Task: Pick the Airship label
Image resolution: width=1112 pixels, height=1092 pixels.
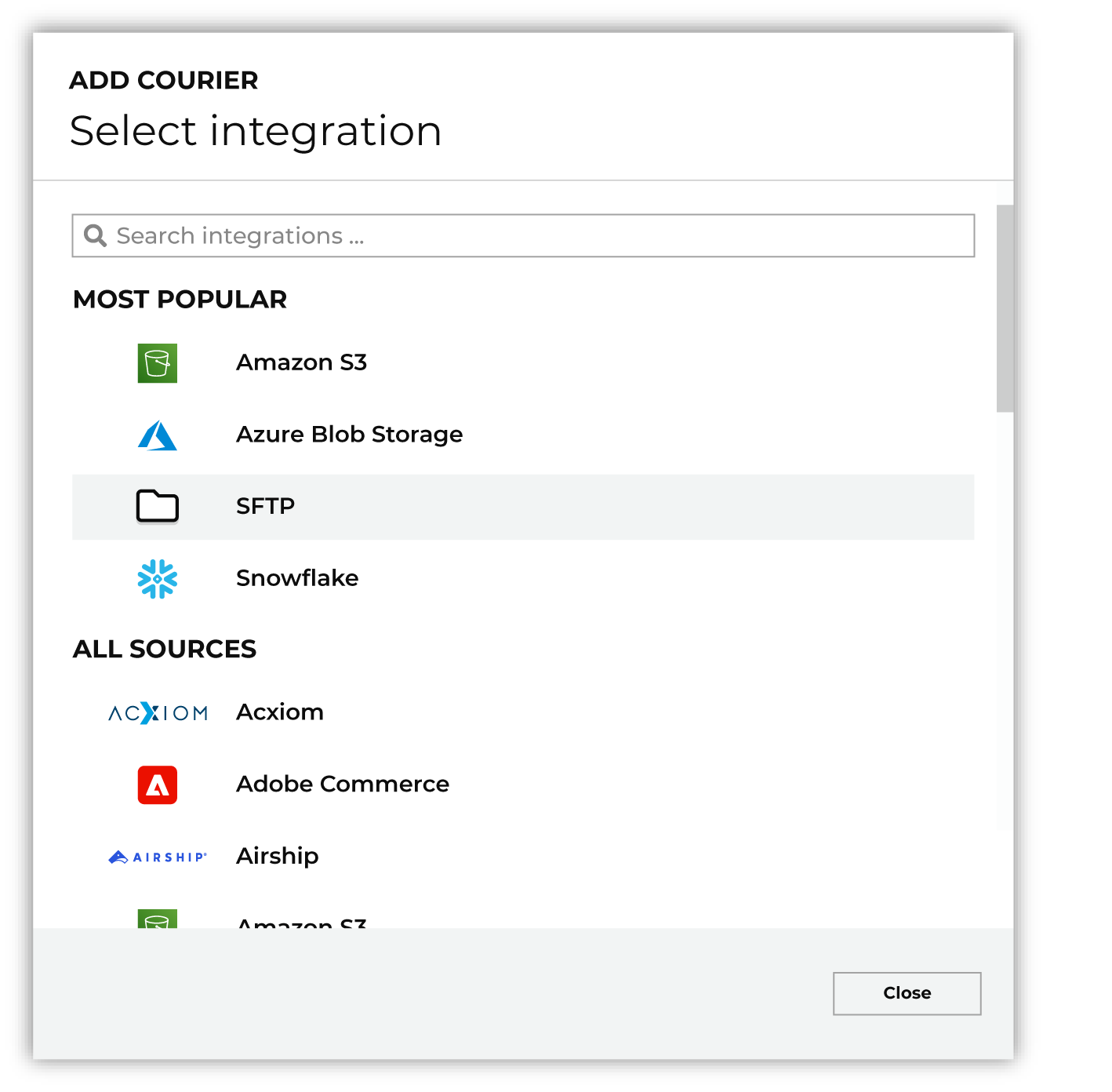Action: click(x=277, y=856)
